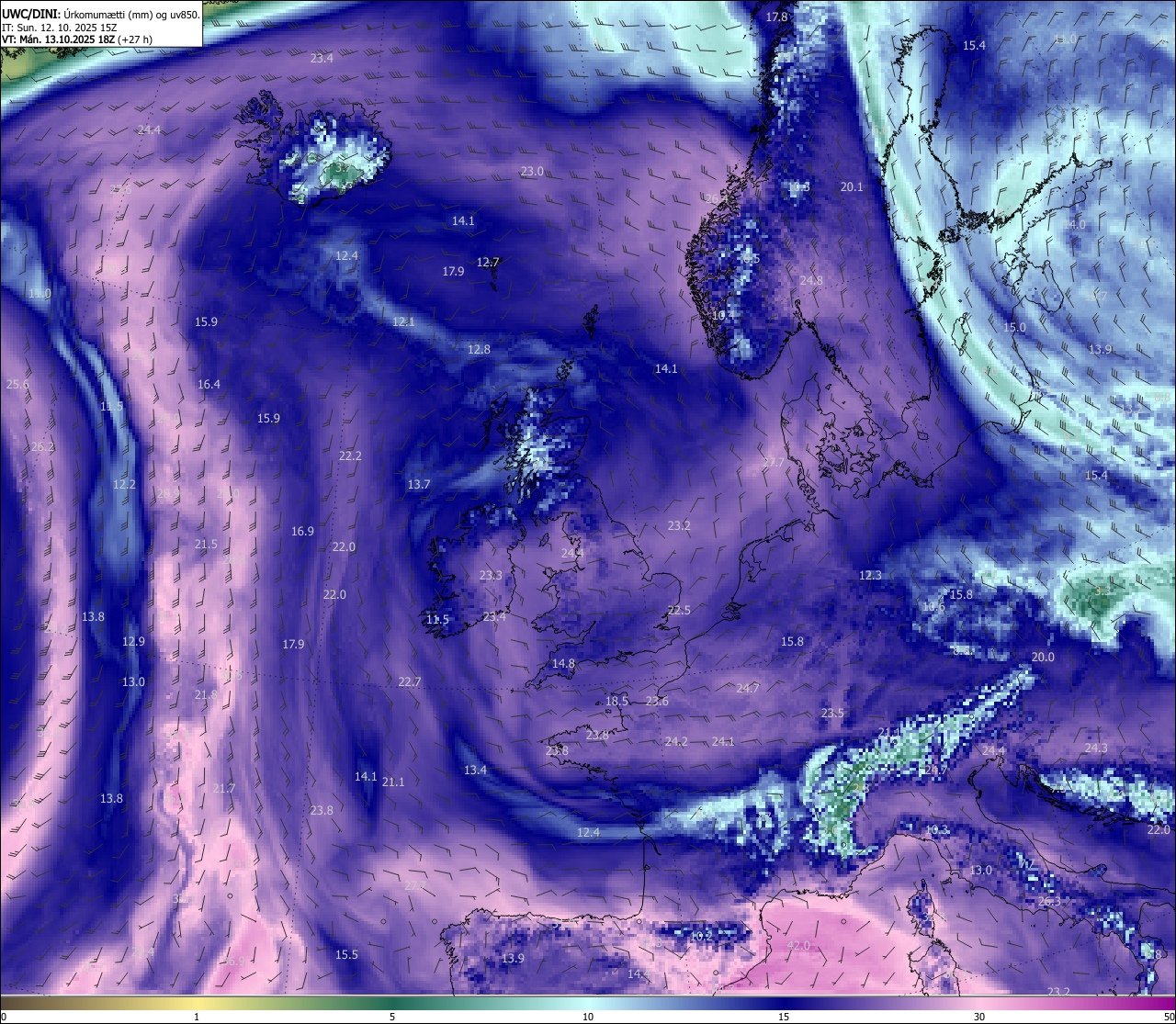Click the 26.3 value on the map
The width and height of the screenshot is (1176, 1024).
1049,902
